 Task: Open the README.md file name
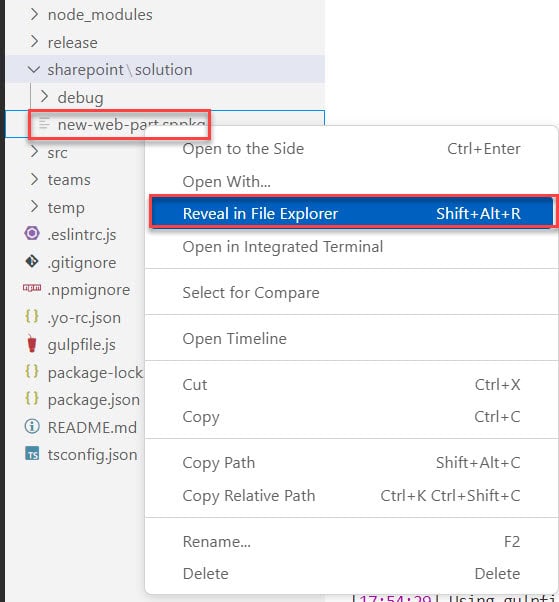[92, 427]
